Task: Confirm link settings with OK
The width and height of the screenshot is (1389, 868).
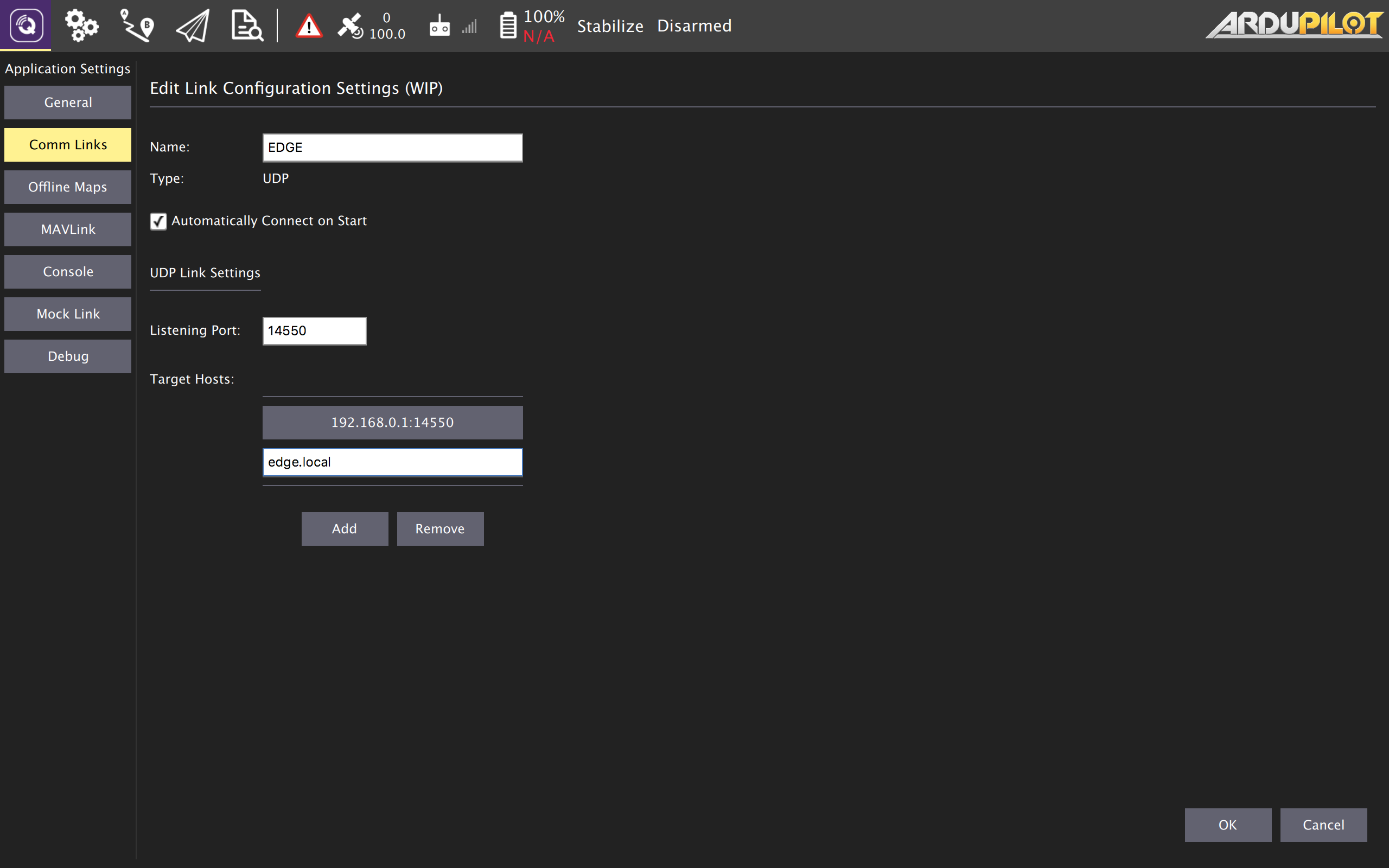Action: (1228, 825)
